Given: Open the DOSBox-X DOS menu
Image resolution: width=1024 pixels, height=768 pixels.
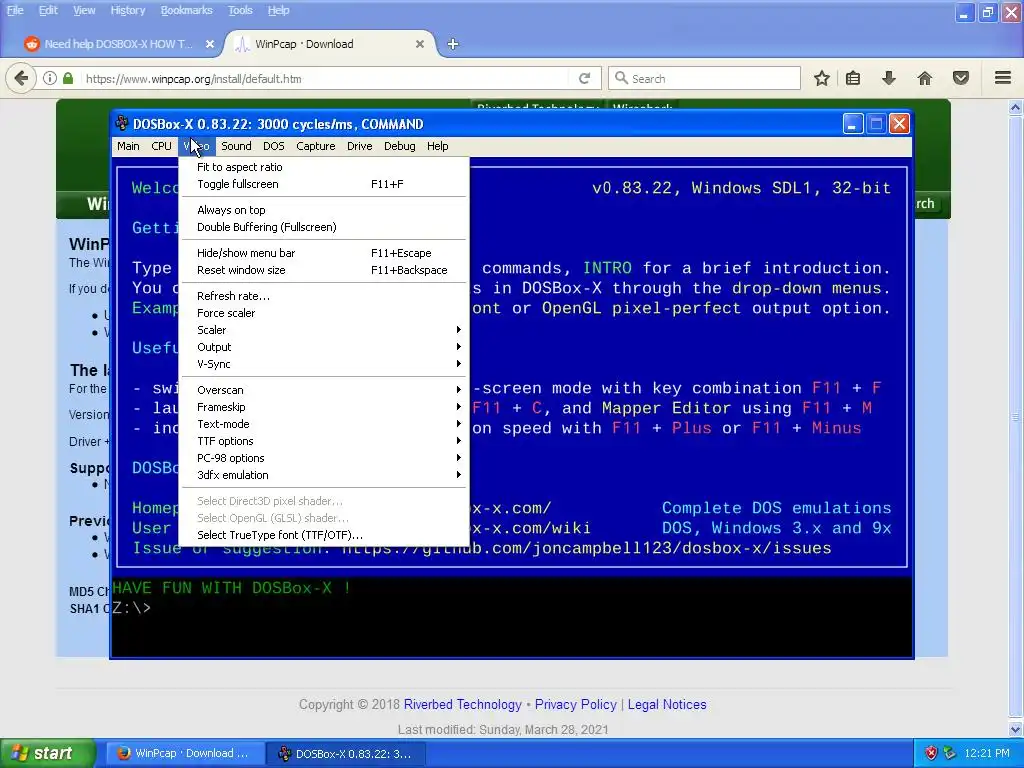Looking at the screenshot, I should click(274, 146).
